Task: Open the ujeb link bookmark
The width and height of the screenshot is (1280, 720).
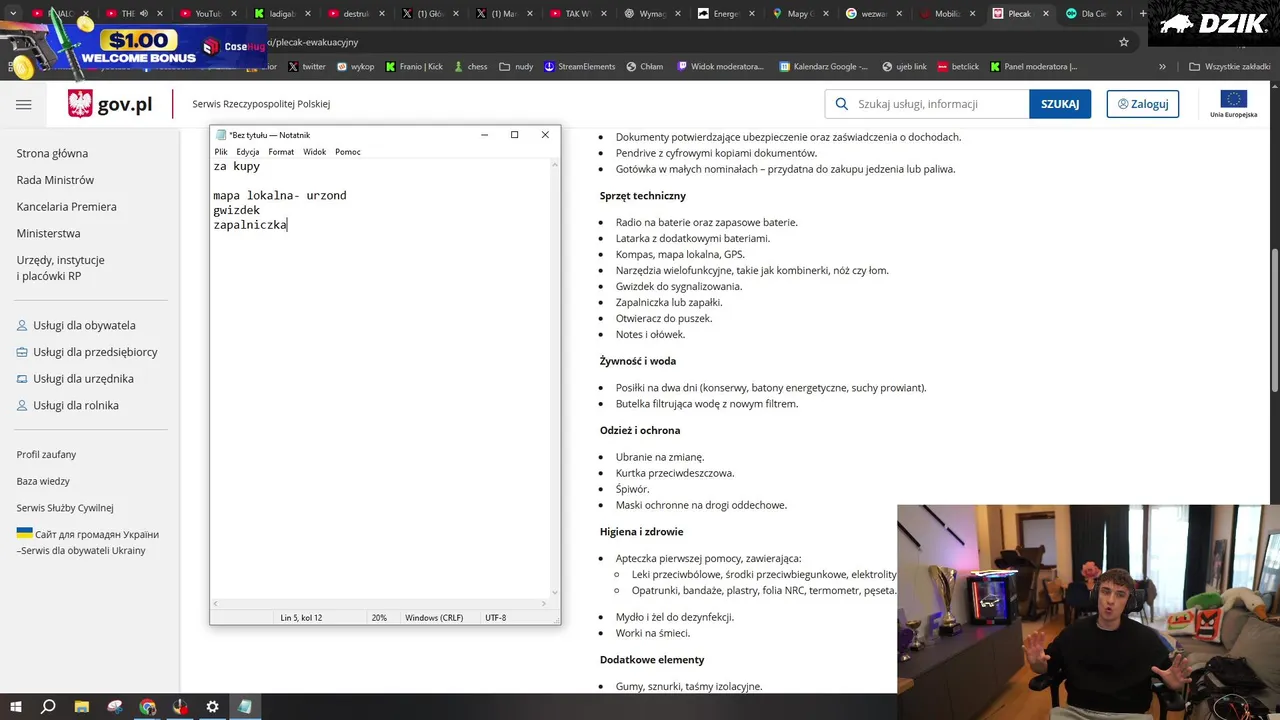Action: pos(905,67)
